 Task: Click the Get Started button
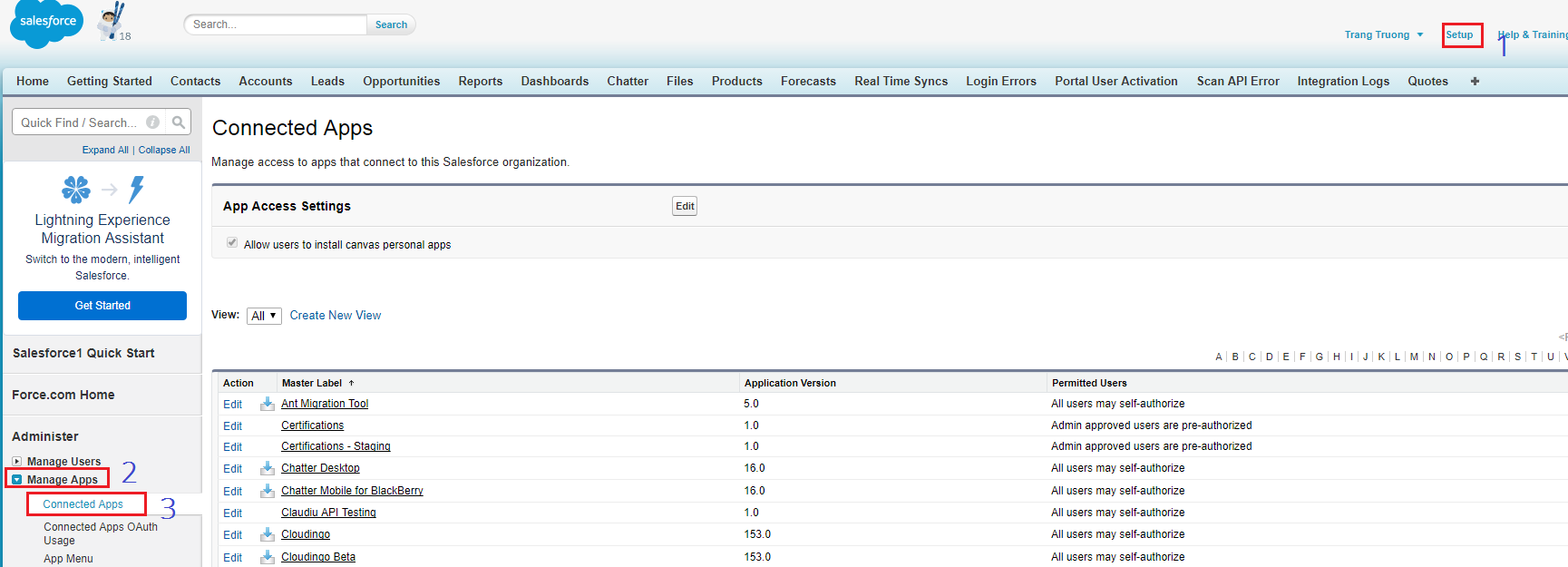click(x=102, y=306)
